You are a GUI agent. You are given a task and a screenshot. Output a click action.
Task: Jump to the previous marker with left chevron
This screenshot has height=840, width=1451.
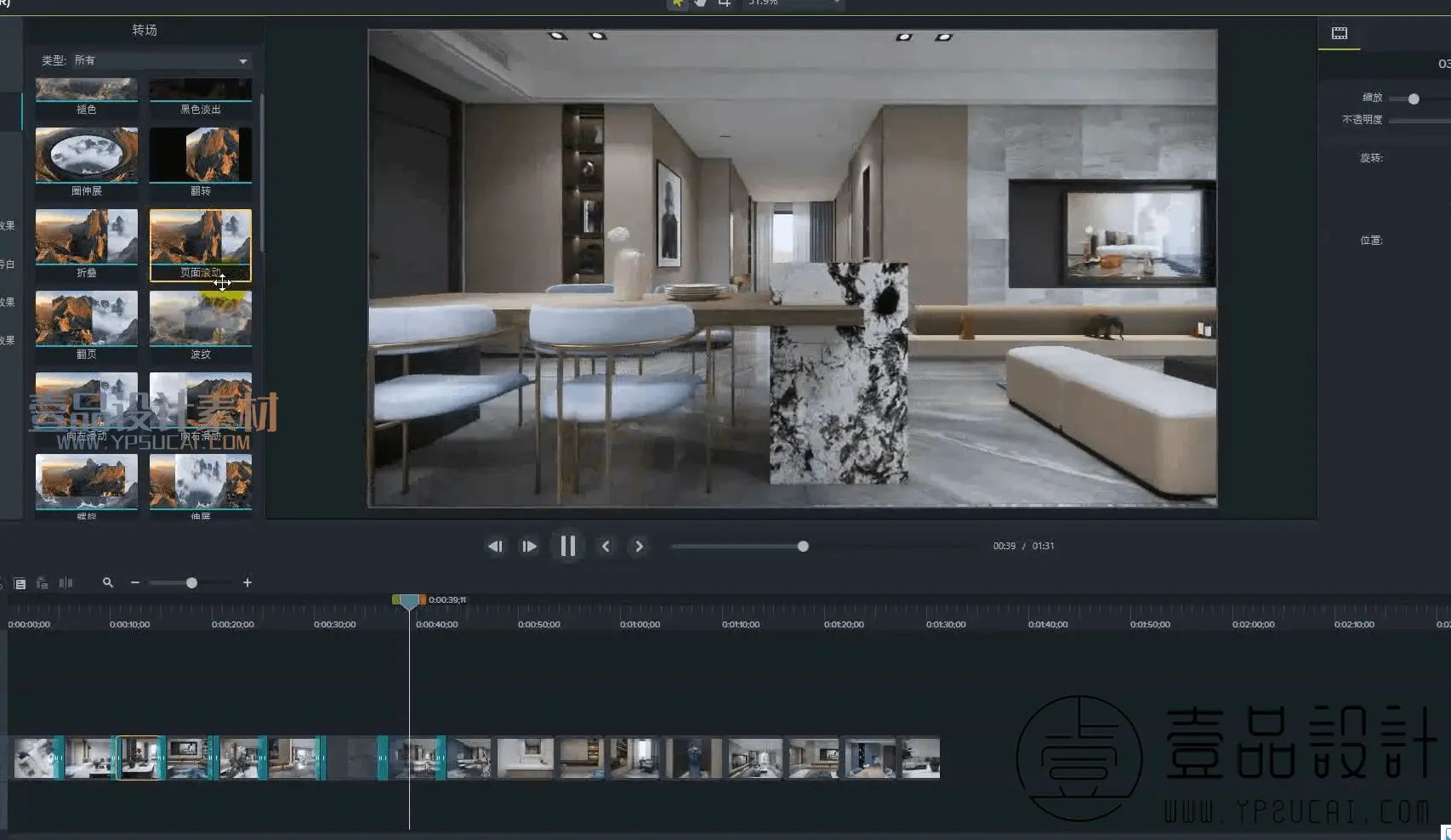click(606, 546)
